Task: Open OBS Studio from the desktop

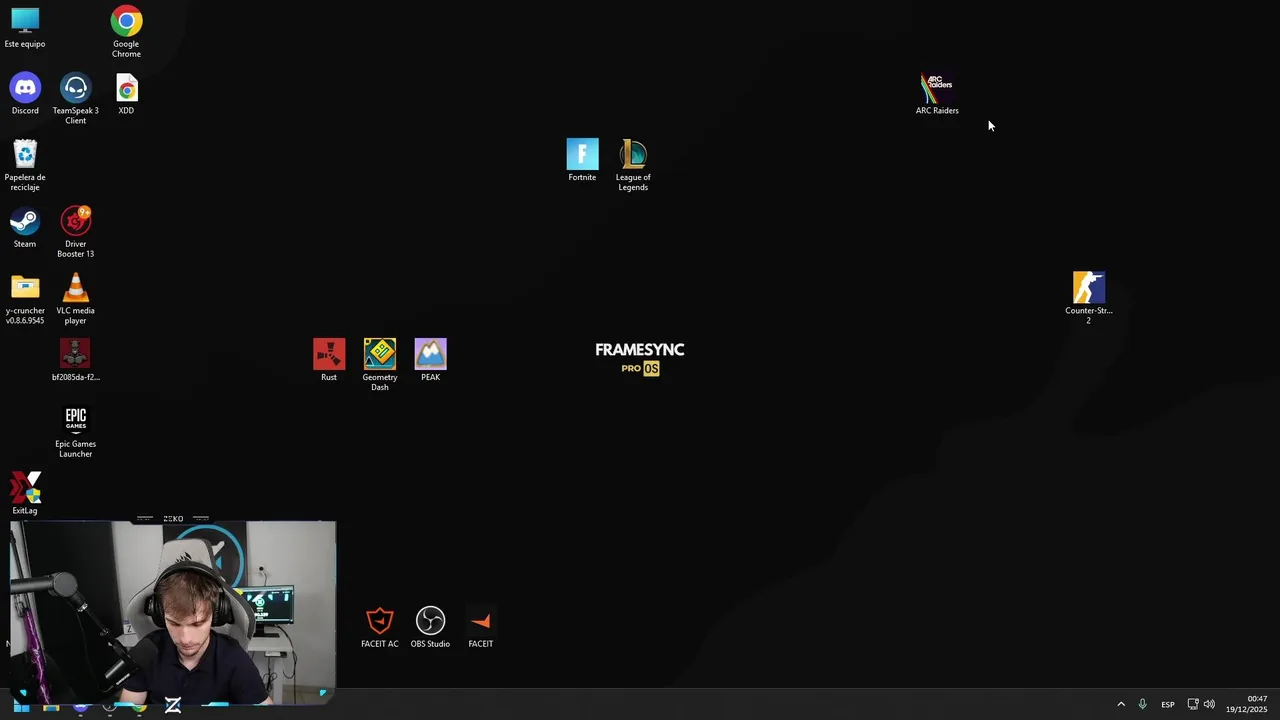Action: tap(430, 627)
